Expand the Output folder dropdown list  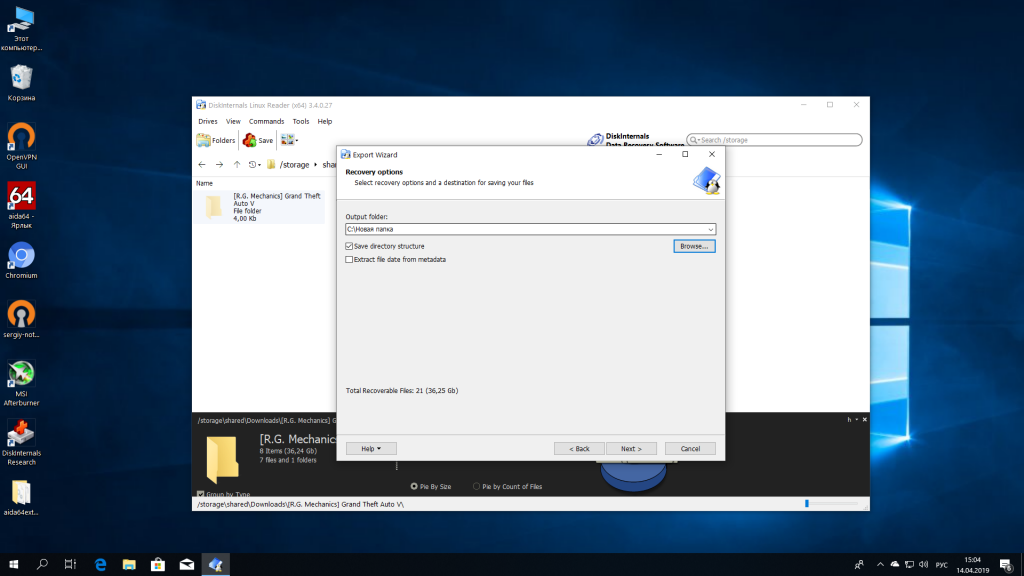(710, 229)
